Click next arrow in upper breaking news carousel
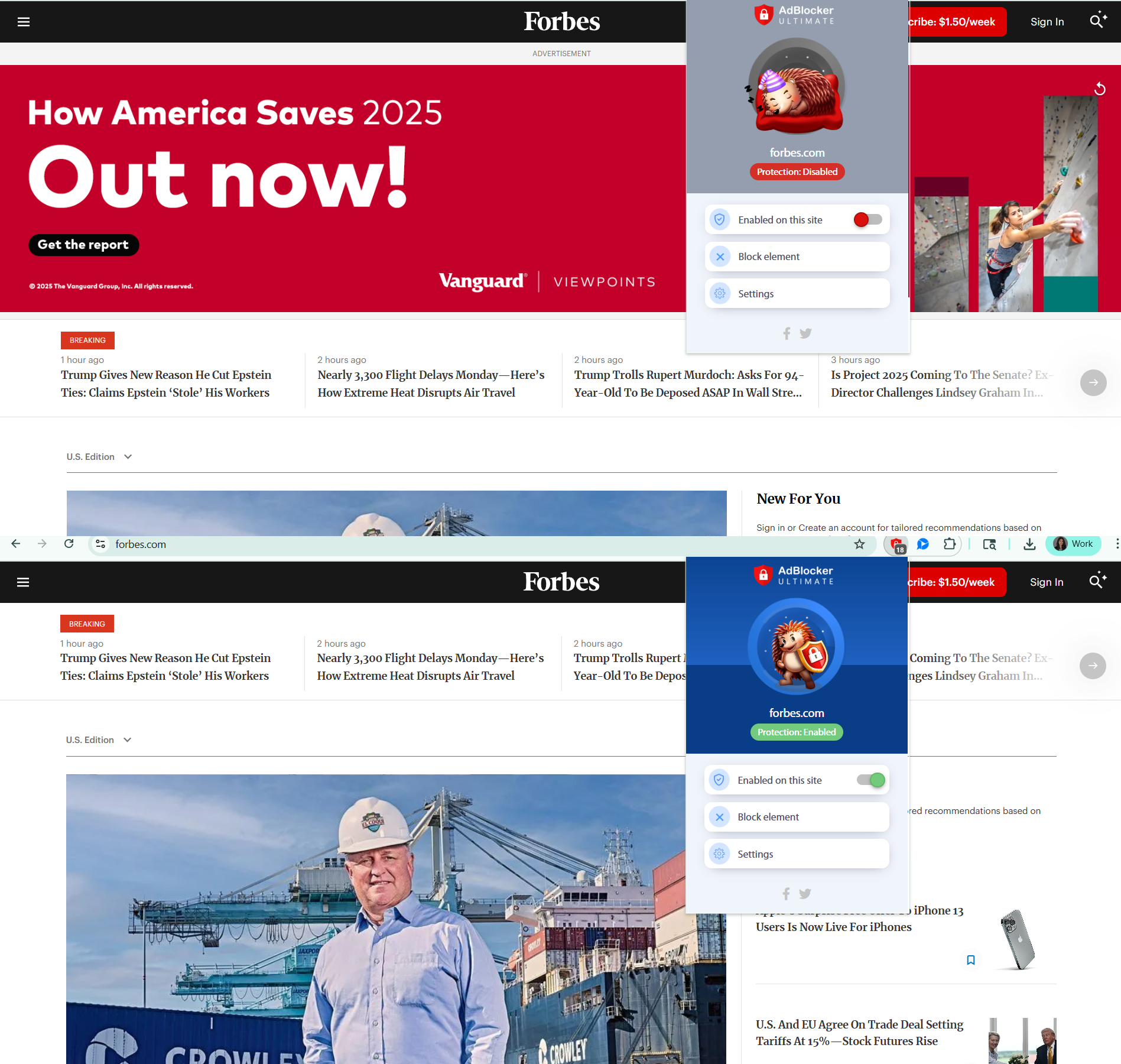1121x1064 pixels. point(1093,382)
